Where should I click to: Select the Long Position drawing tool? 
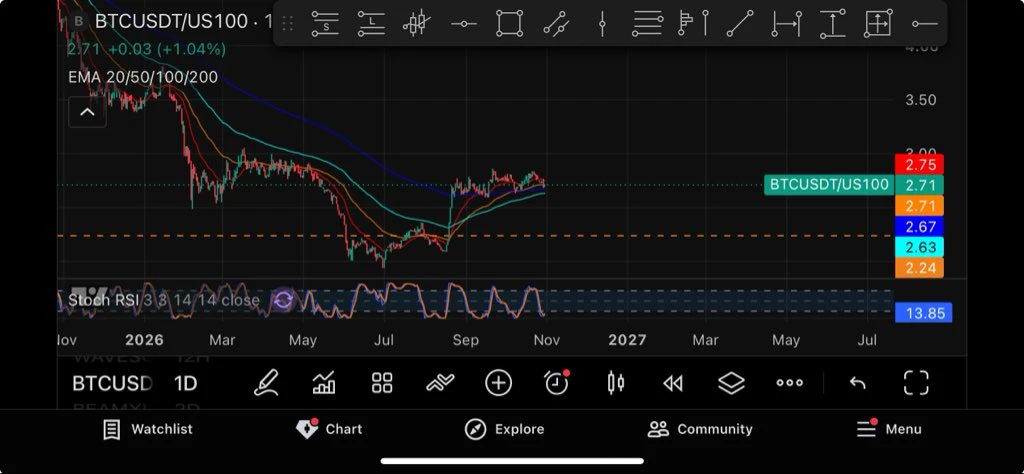371,24
